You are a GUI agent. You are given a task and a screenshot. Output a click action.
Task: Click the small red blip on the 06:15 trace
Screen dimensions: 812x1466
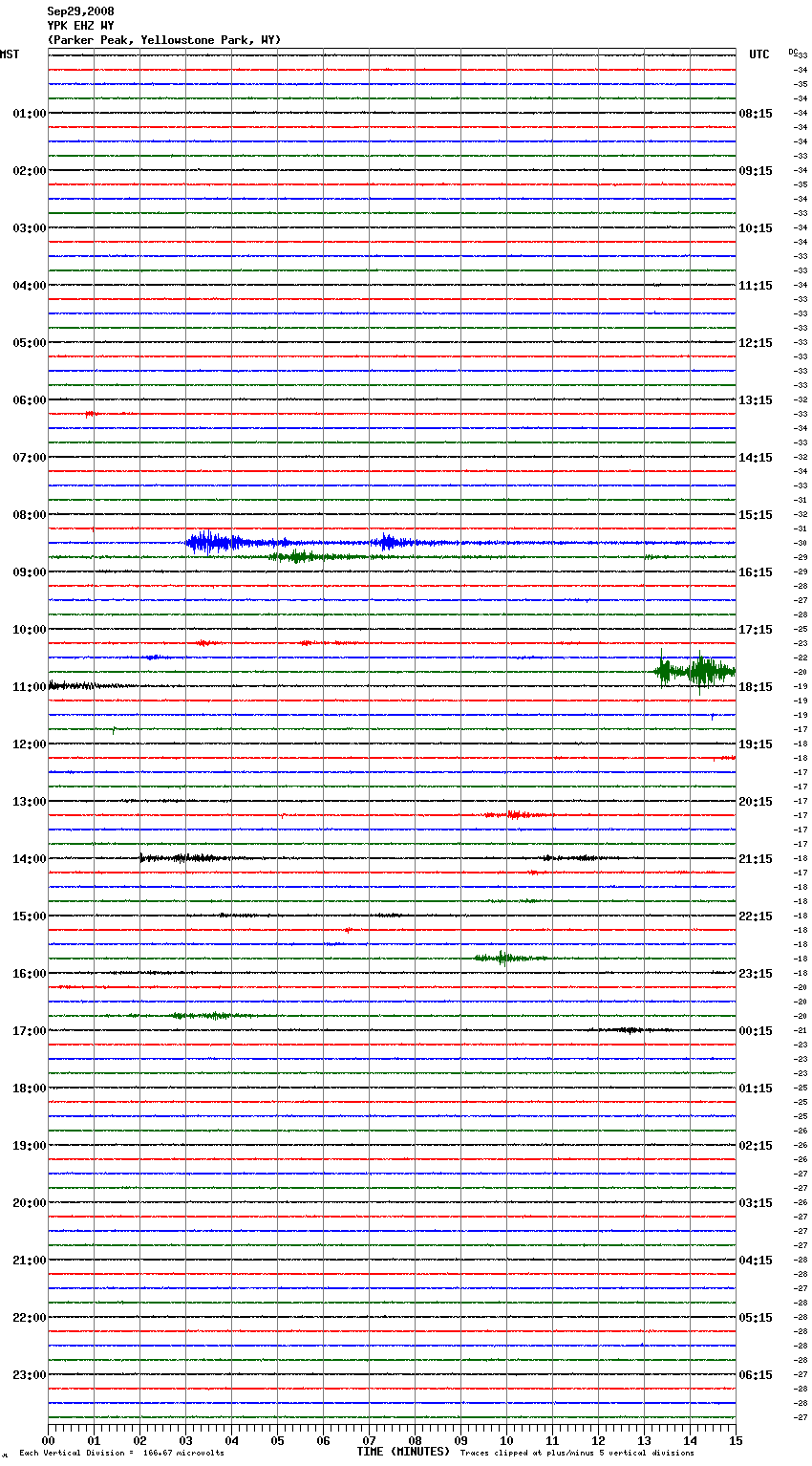point(91,414)
